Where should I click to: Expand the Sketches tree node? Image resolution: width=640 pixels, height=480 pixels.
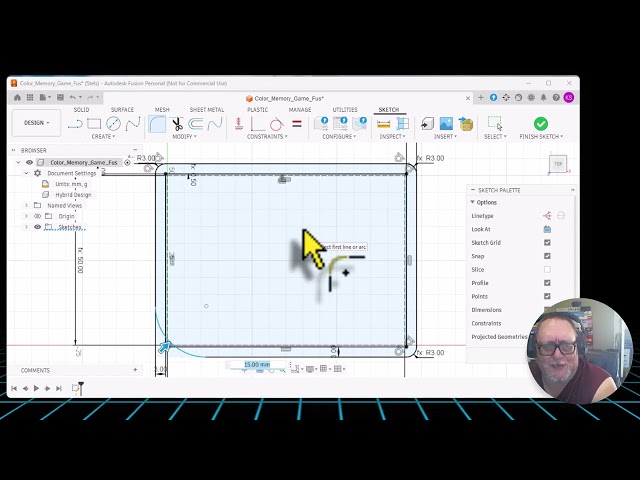(26, 227)
